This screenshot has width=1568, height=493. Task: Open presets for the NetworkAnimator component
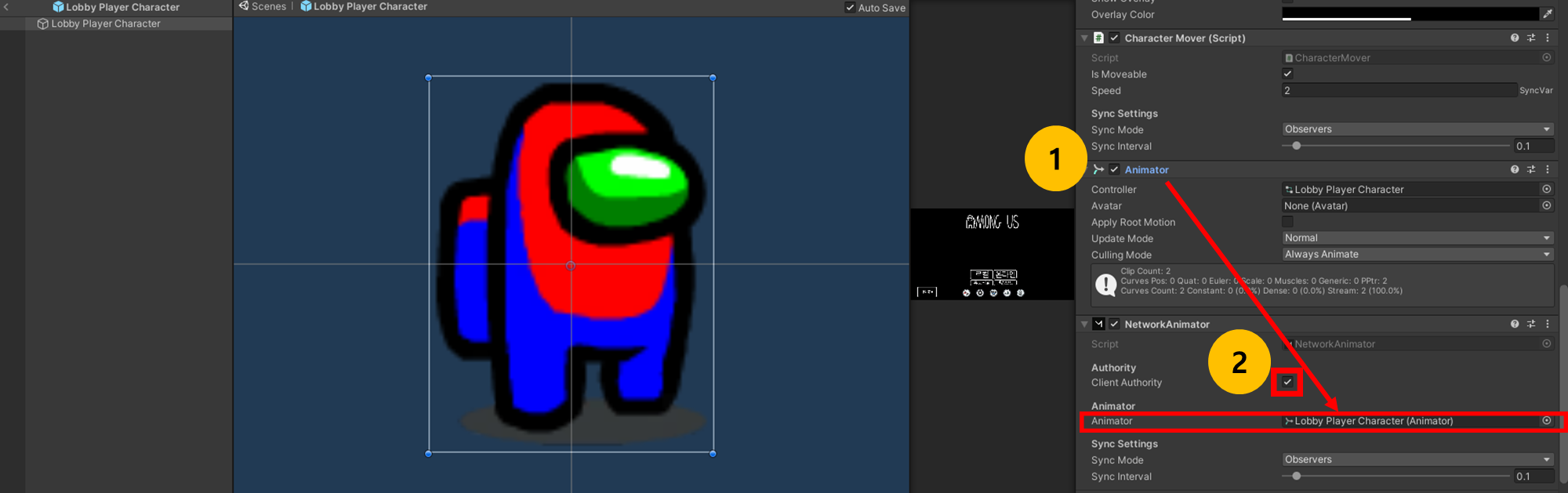click(1531, 324)
